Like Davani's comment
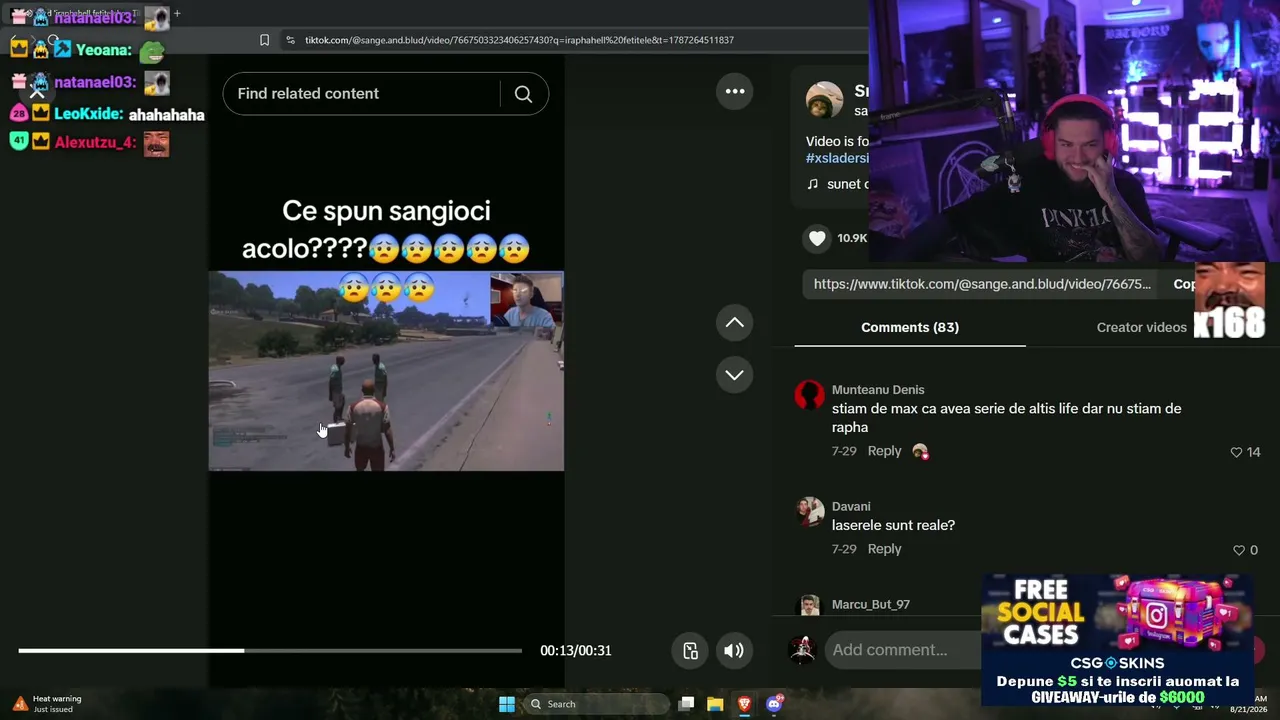Image resolution: width=1280 pixels, height=720 pixels. coord(1239,550)
